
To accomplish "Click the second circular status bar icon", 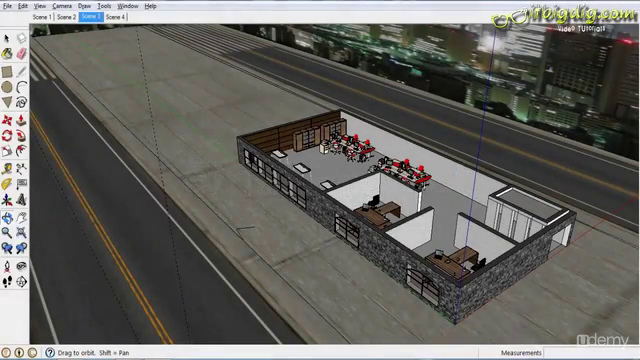I will [19, 353].
